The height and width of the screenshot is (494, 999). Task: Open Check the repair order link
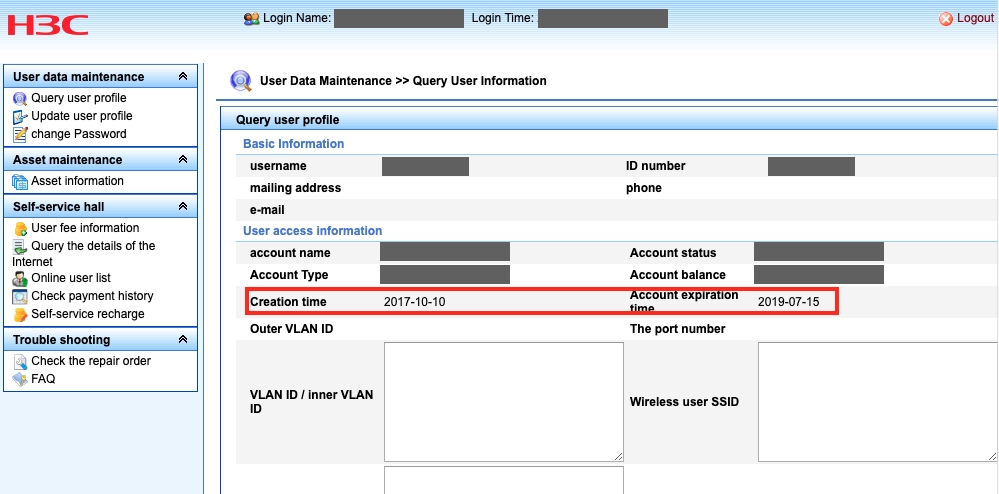[x=91, y=361]
